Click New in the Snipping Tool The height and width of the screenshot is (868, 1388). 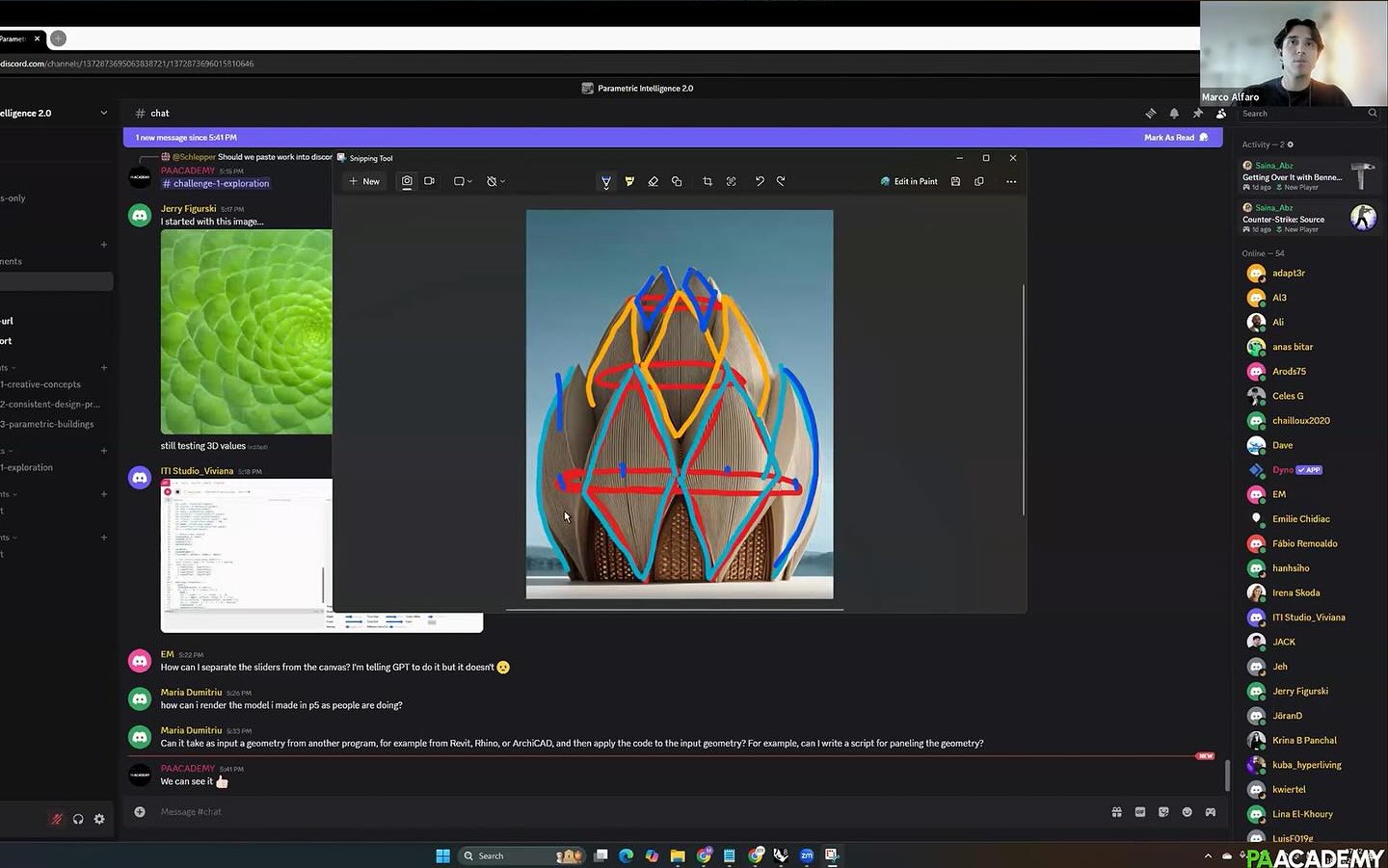(364, 181)
